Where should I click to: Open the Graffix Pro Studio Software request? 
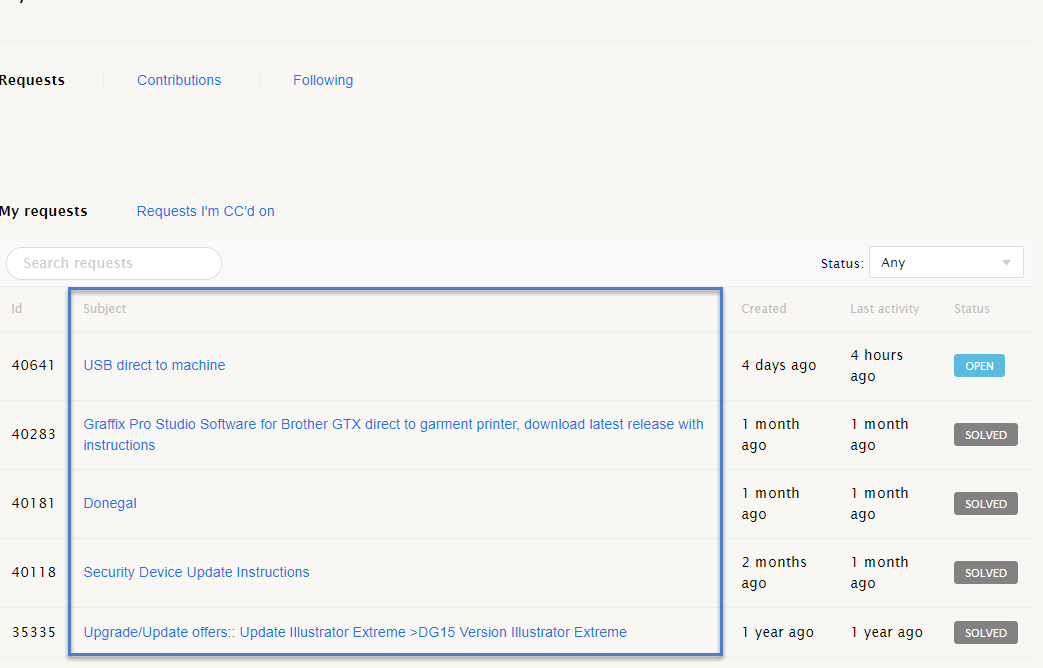pos(393,434)
